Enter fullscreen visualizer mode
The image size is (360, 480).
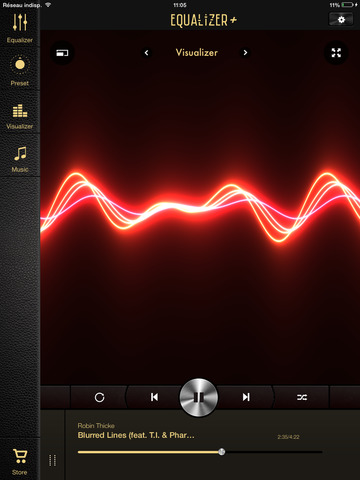coord(336,53)
